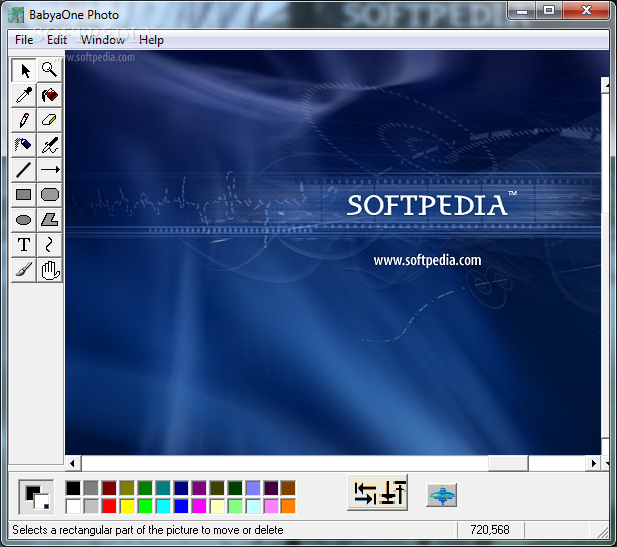
Task: Choose the bright blue color swatch
Action: click(181, 506)
